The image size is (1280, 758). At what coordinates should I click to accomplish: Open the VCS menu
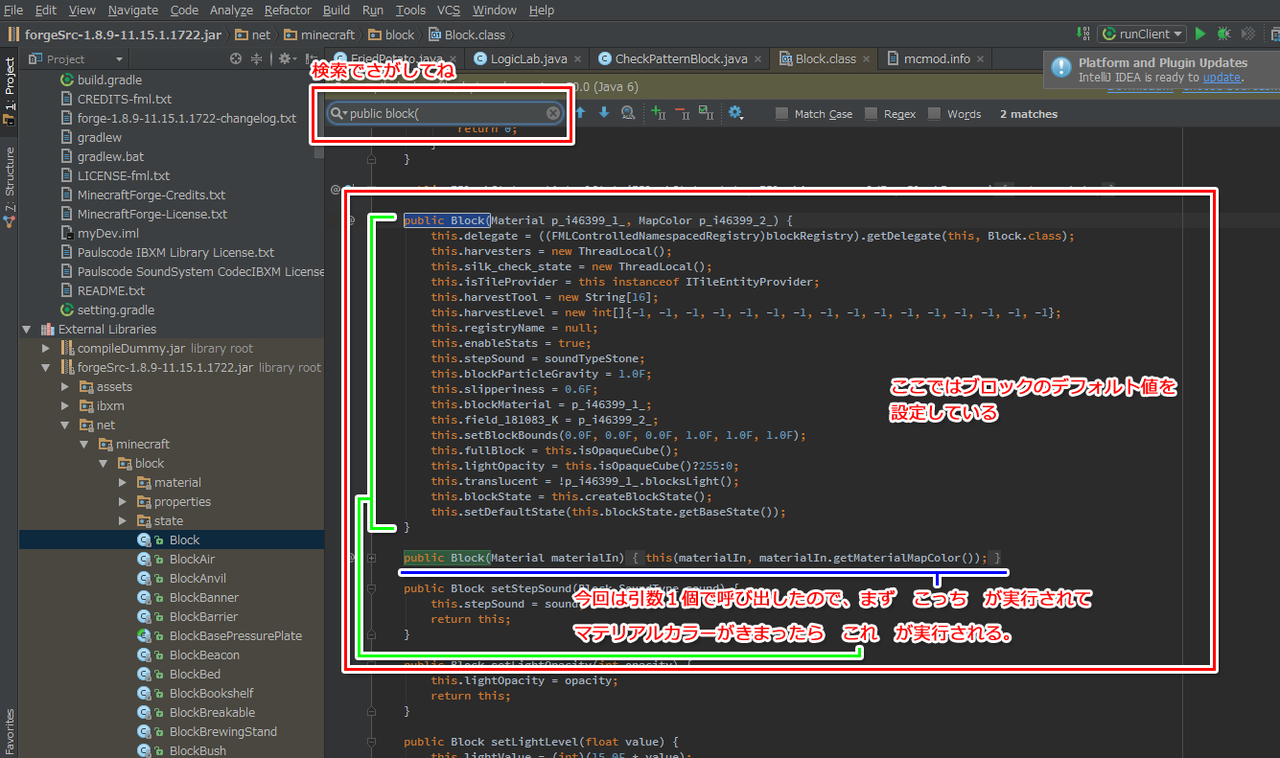(x=449, y=10)
